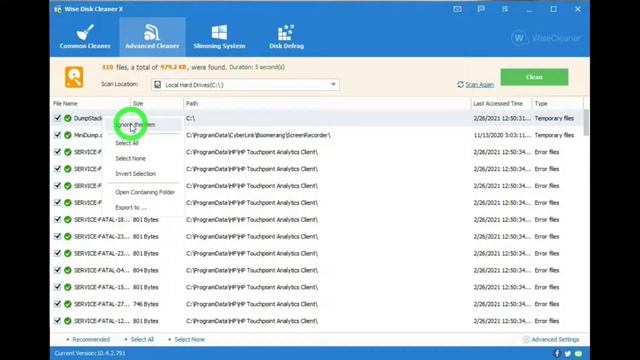640x360 pixels.
Task: Click the Advanced Settings gear icon
Action: pyautogui.click(x=526, y=340)
